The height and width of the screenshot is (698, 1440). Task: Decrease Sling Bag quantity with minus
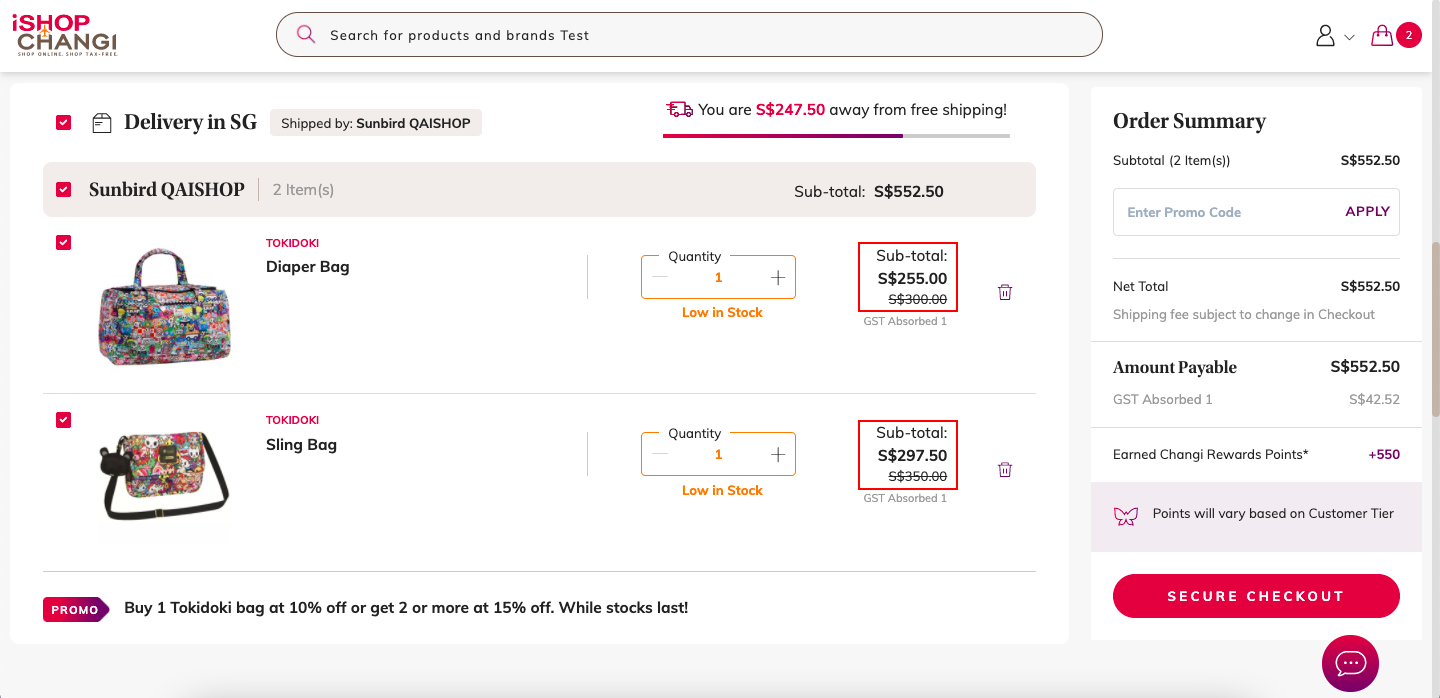point(659,454)
